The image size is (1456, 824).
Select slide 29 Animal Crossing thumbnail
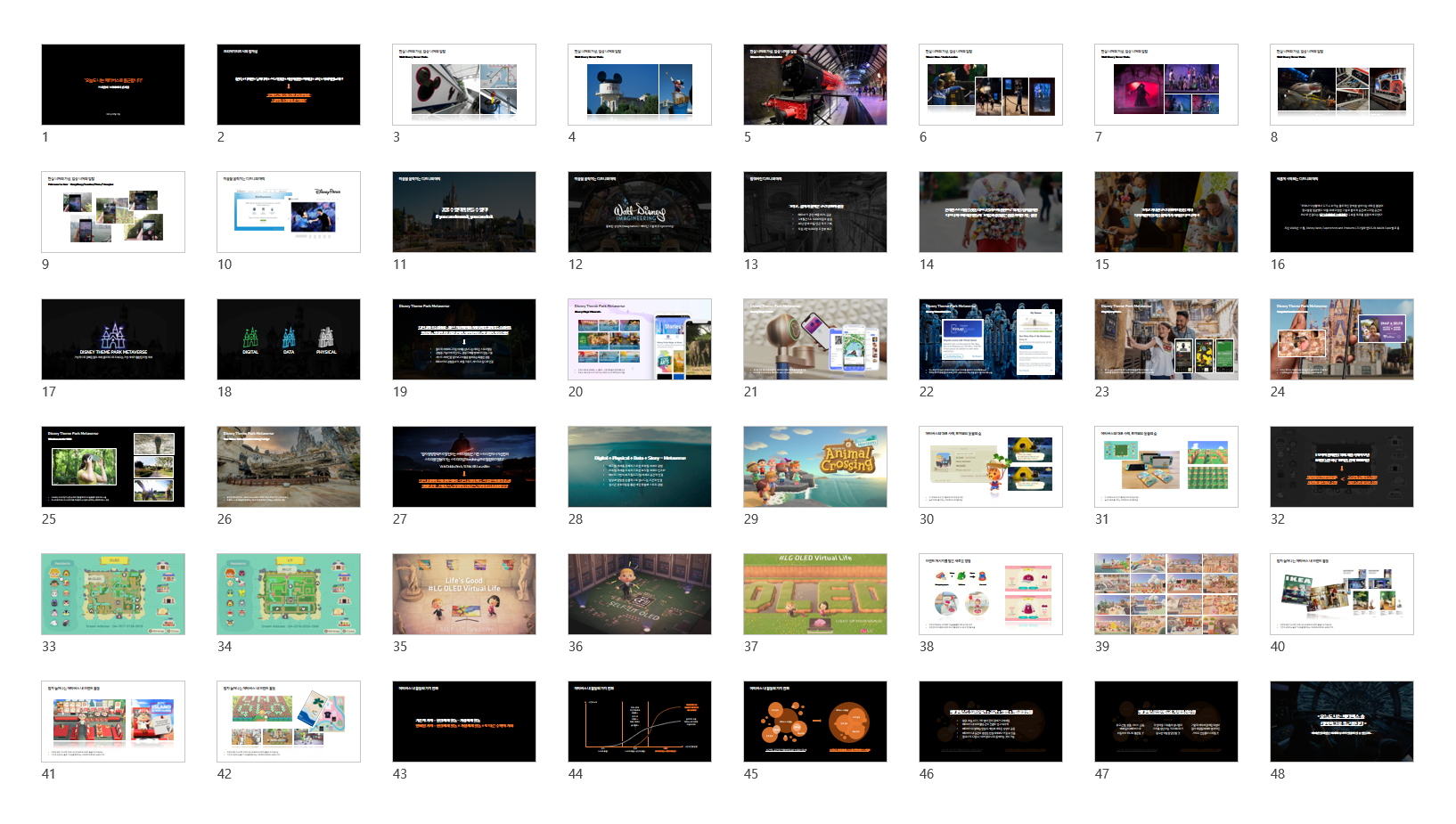tap(815, 467)
